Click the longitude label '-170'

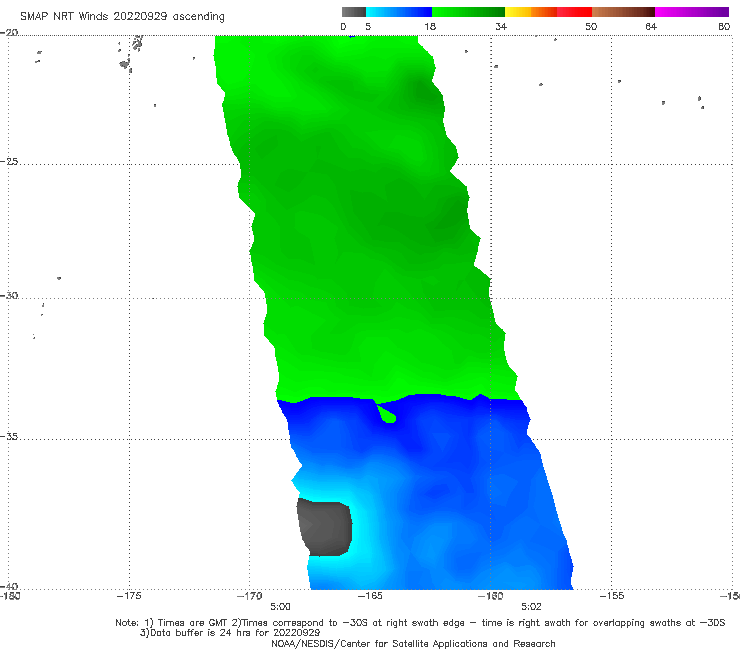[249, 596]
